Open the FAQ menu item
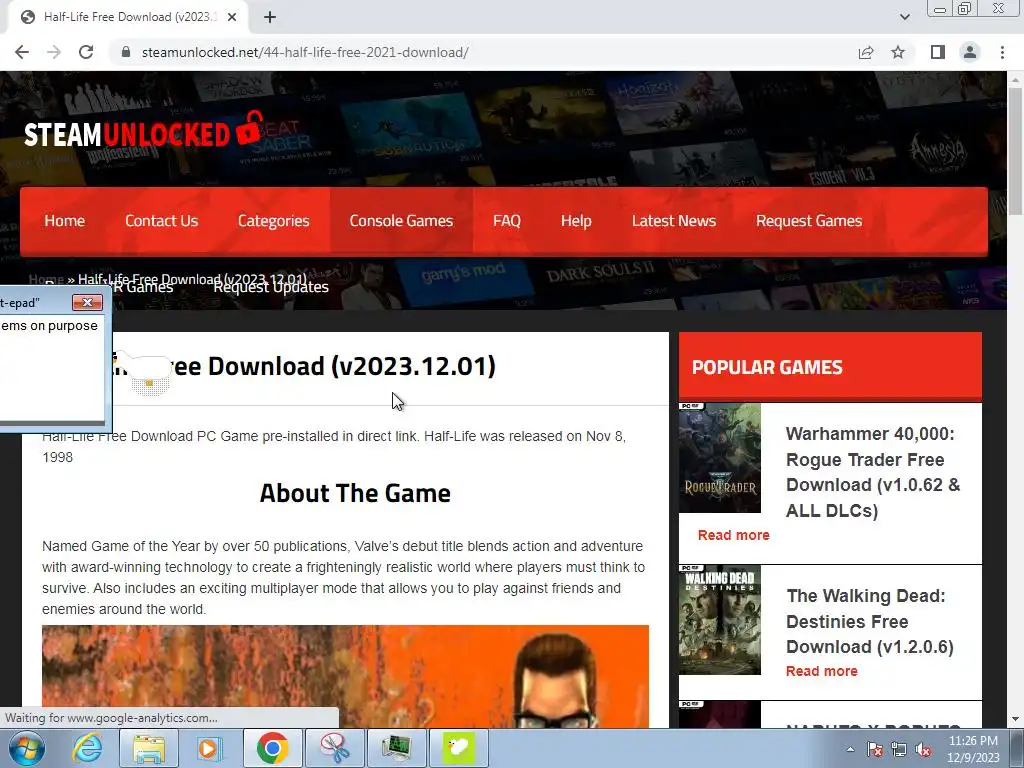1024x768 pixels. click(507, 221)
